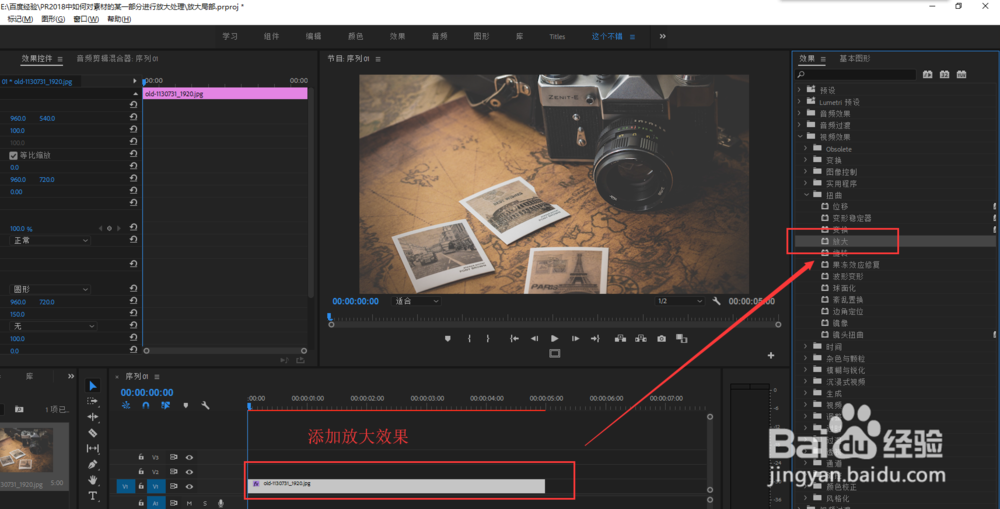Open program monitor settings wrench
The image size is (1000, 509).
coord(716,301)
